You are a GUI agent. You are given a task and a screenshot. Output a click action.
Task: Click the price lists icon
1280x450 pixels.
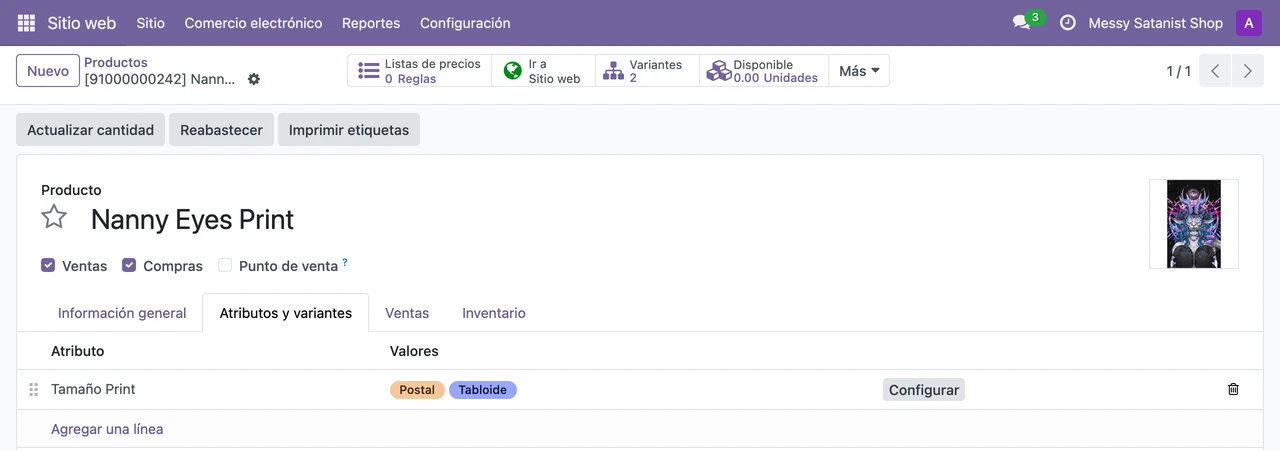point(368,71)
